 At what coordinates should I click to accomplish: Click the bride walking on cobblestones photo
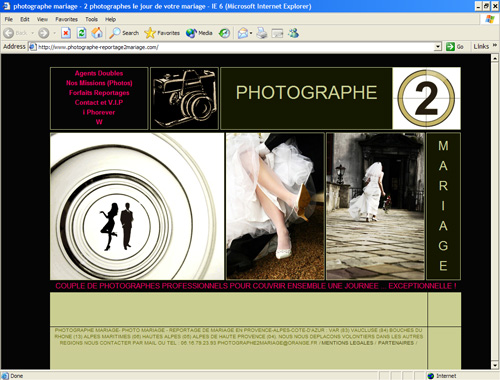[376, 206]
